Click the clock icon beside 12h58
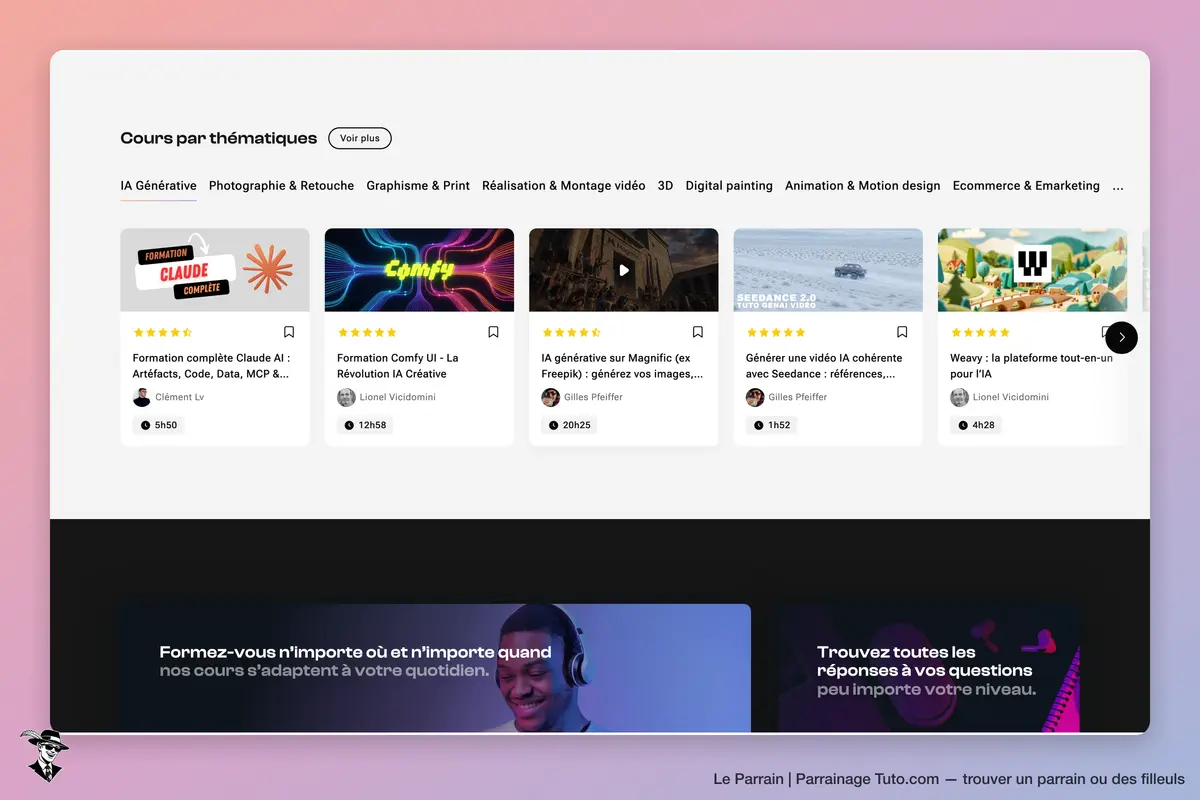Image resolution: width=1200 pixels, height=800 pixels. coord(349,425)
